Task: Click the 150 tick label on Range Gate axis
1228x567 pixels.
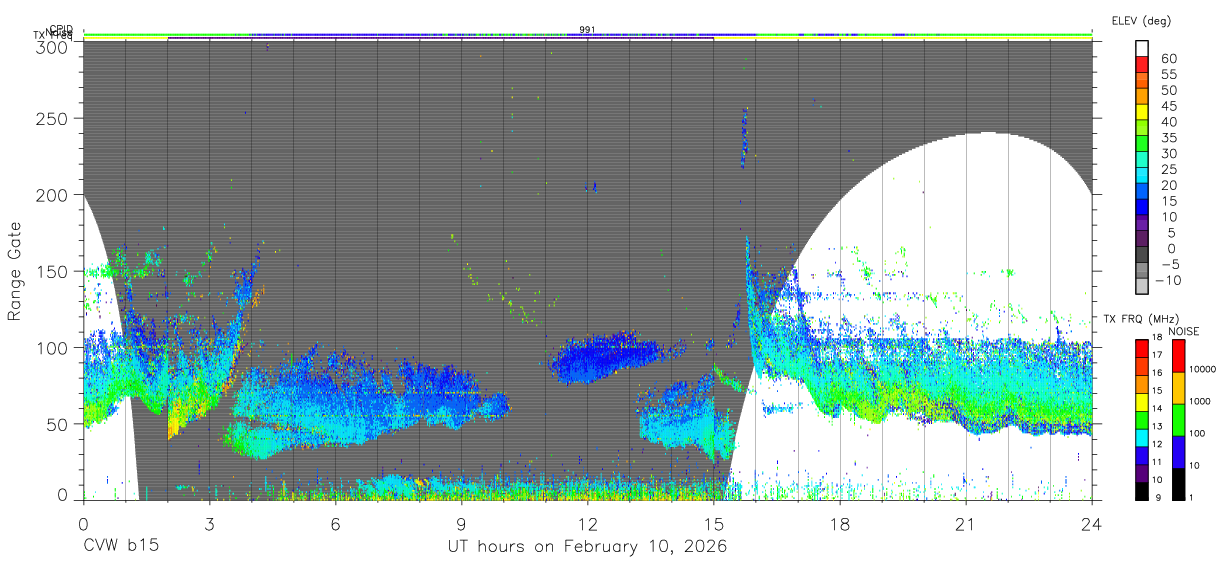Action: (54, 271)
